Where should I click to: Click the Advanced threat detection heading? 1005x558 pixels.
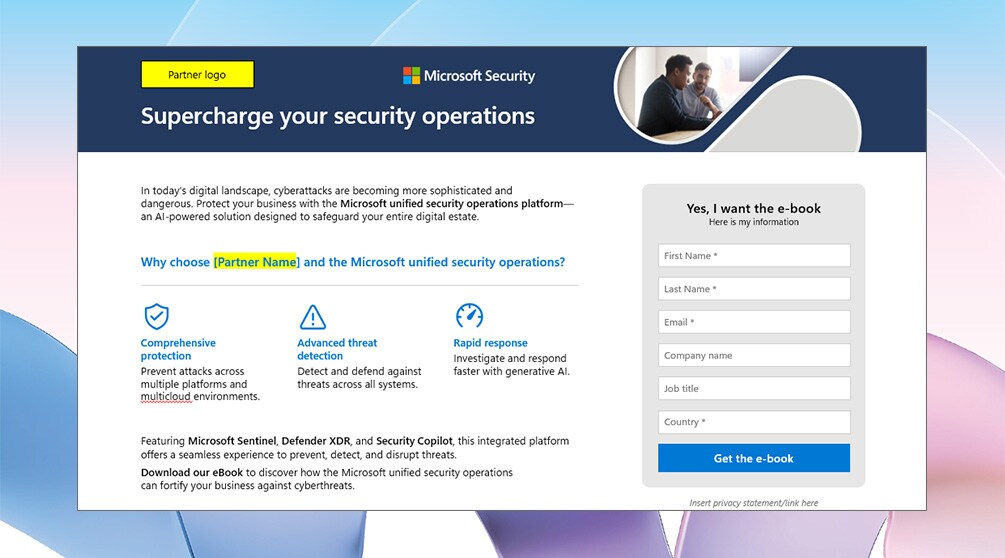(x=337, y=349)
